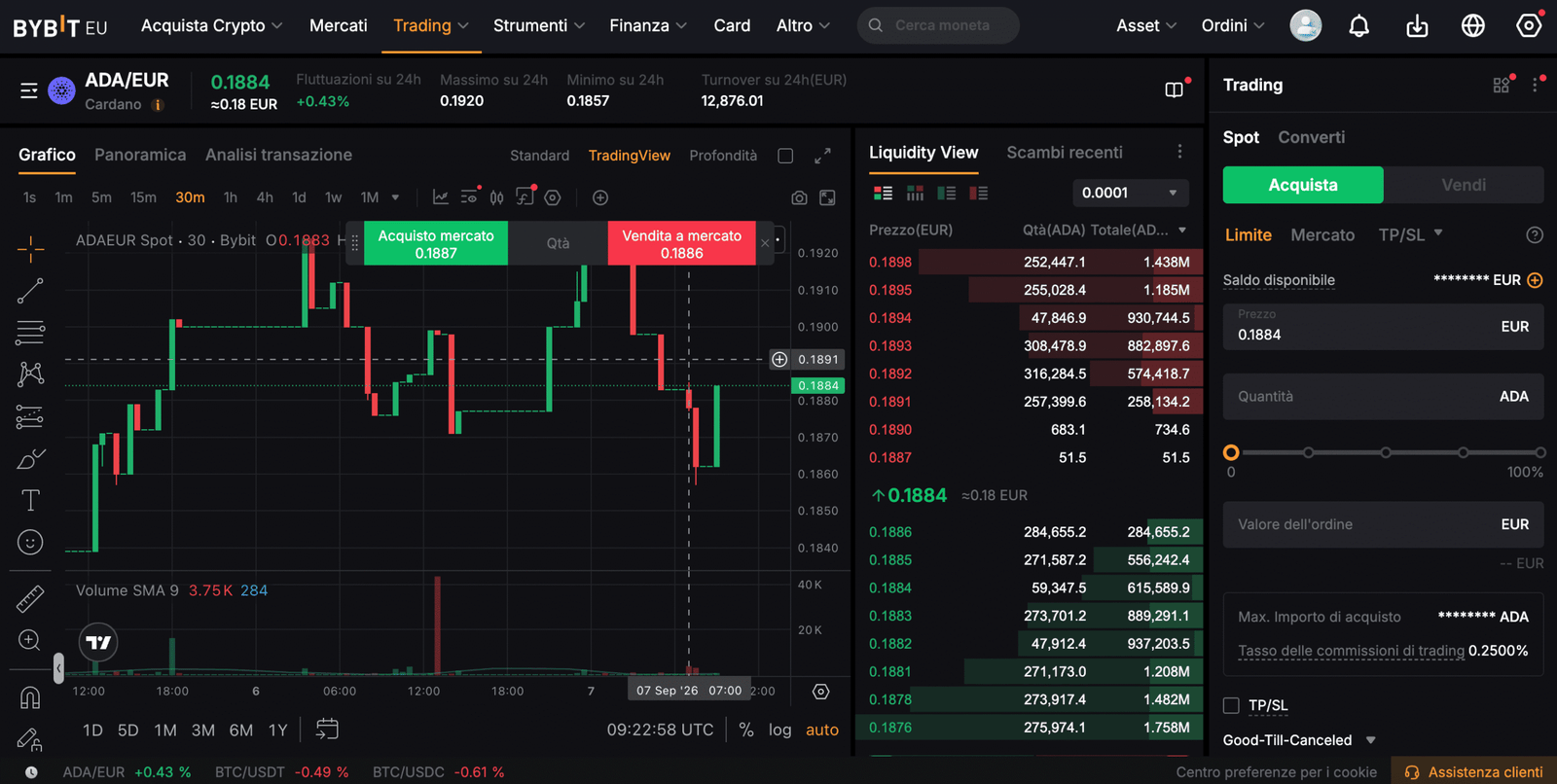Open the candlestick chart type selector
The image size is (1557, 784).
496,197
